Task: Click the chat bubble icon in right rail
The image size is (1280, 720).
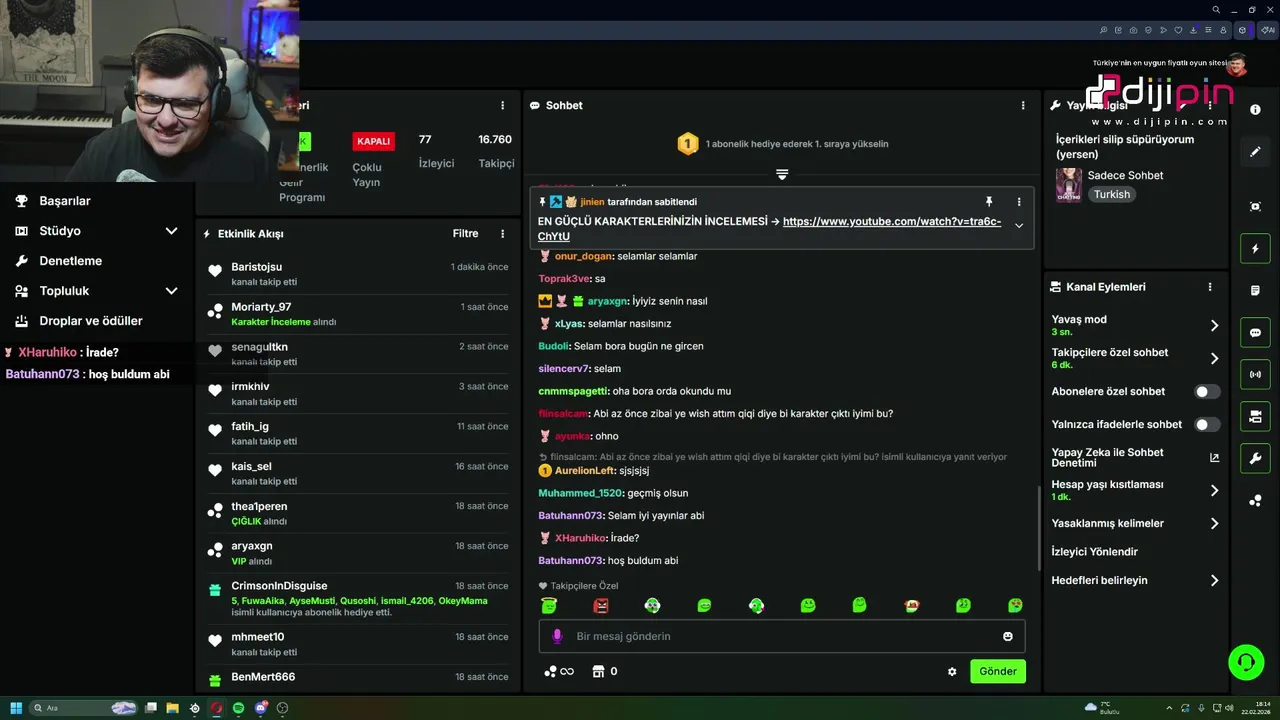Action: coord(1255,333)
